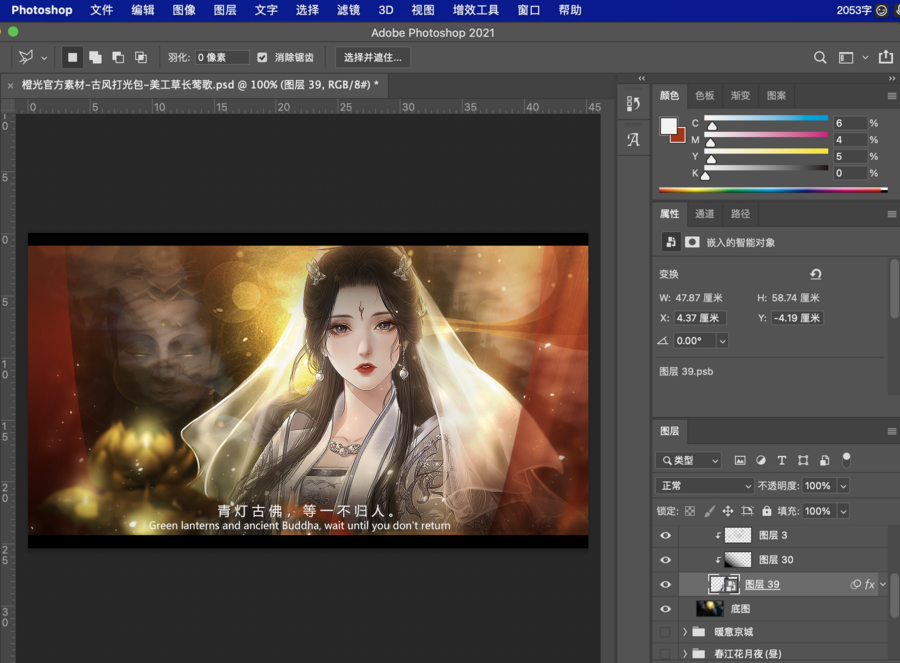Open the Glyphs panel icon
The height and width of the screenshot is (663, 900).
tap(633, 140)
